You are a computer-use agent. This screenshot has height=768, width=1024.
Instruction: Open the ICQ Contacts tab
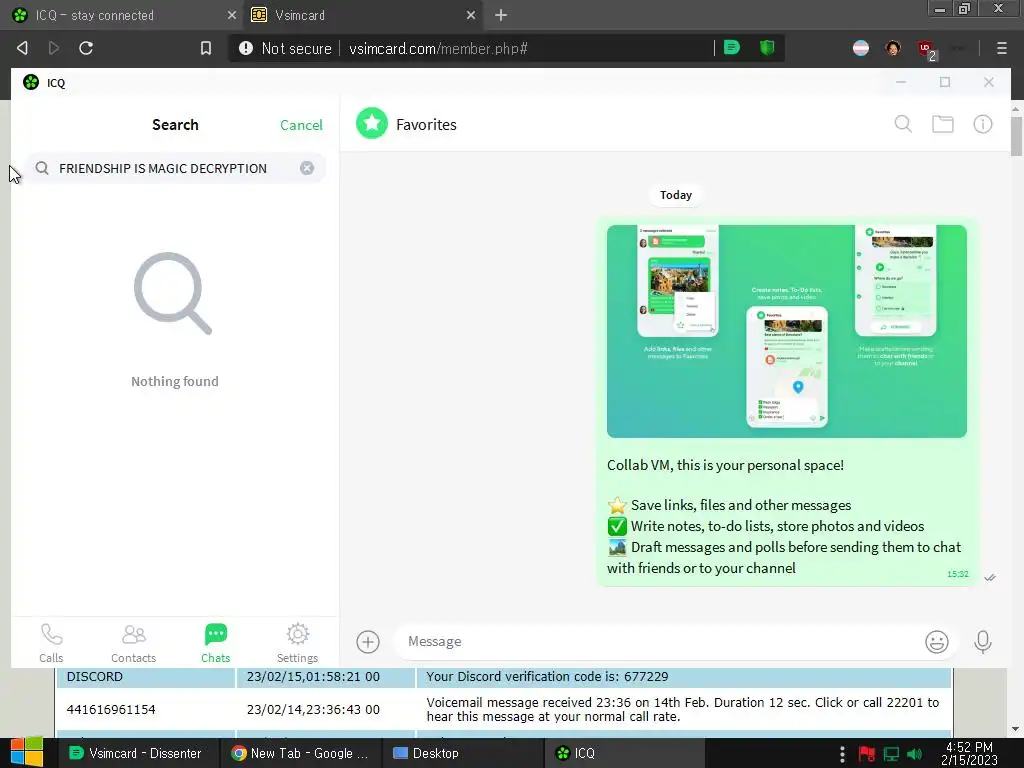(x=133, y=643)
